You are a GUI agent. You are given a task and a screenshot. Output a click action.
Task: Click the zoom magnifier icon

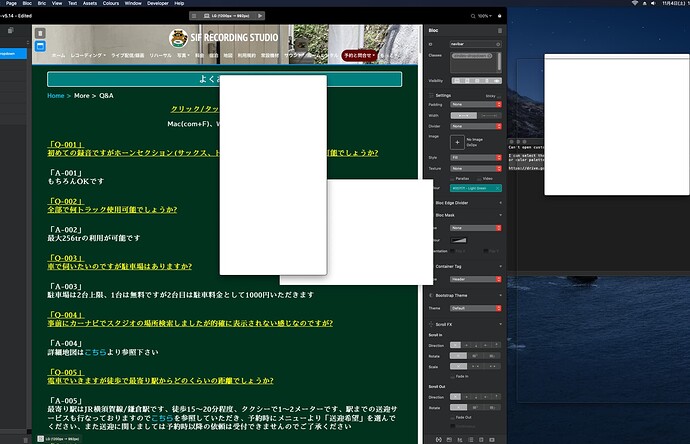pos(472,16)
